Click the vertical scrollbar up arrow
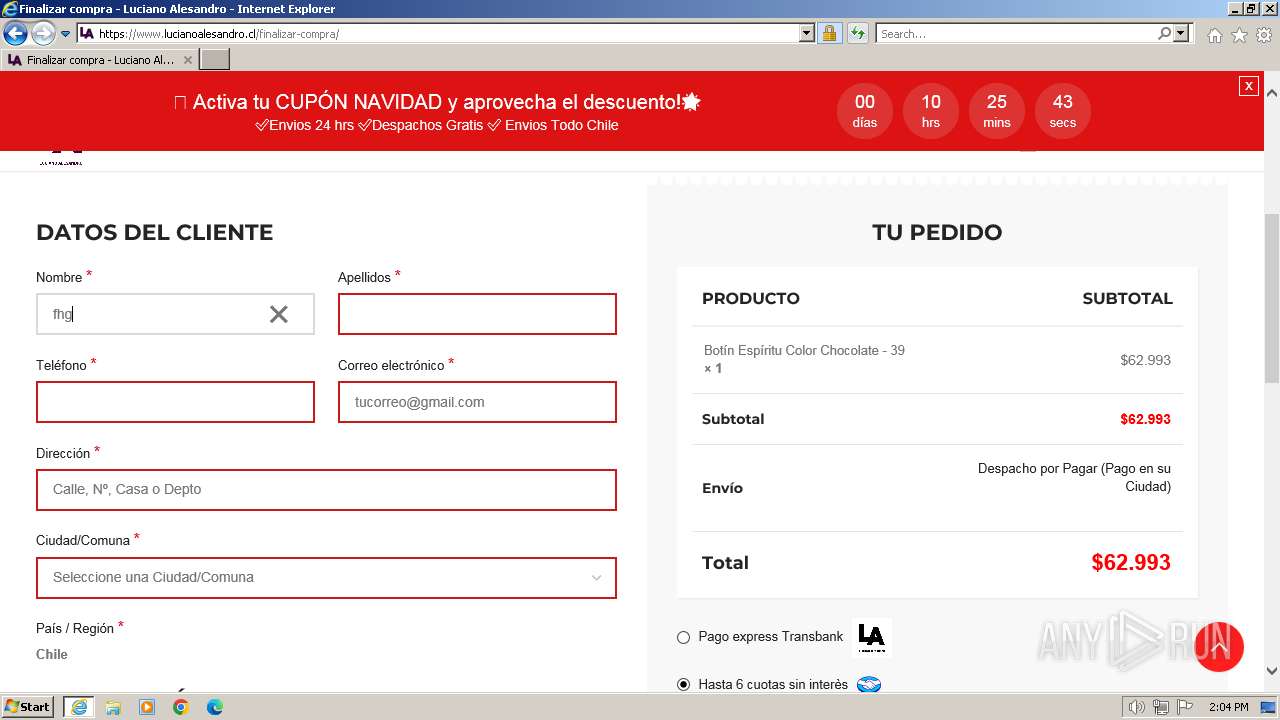 pos(1272,92)
